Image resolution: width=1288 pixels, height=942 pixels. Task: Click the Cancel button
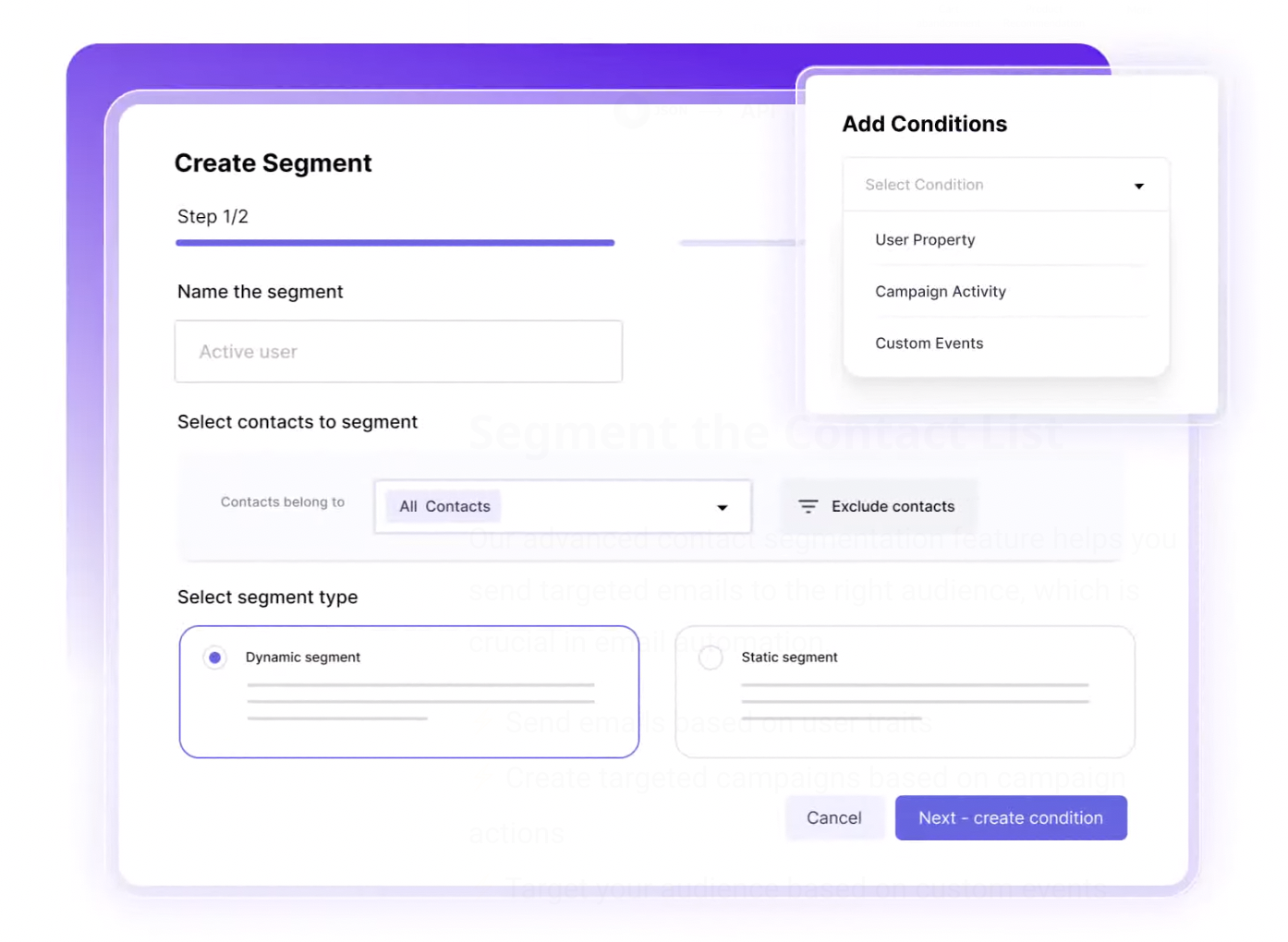pyautogui.click(x=833, y=817)
